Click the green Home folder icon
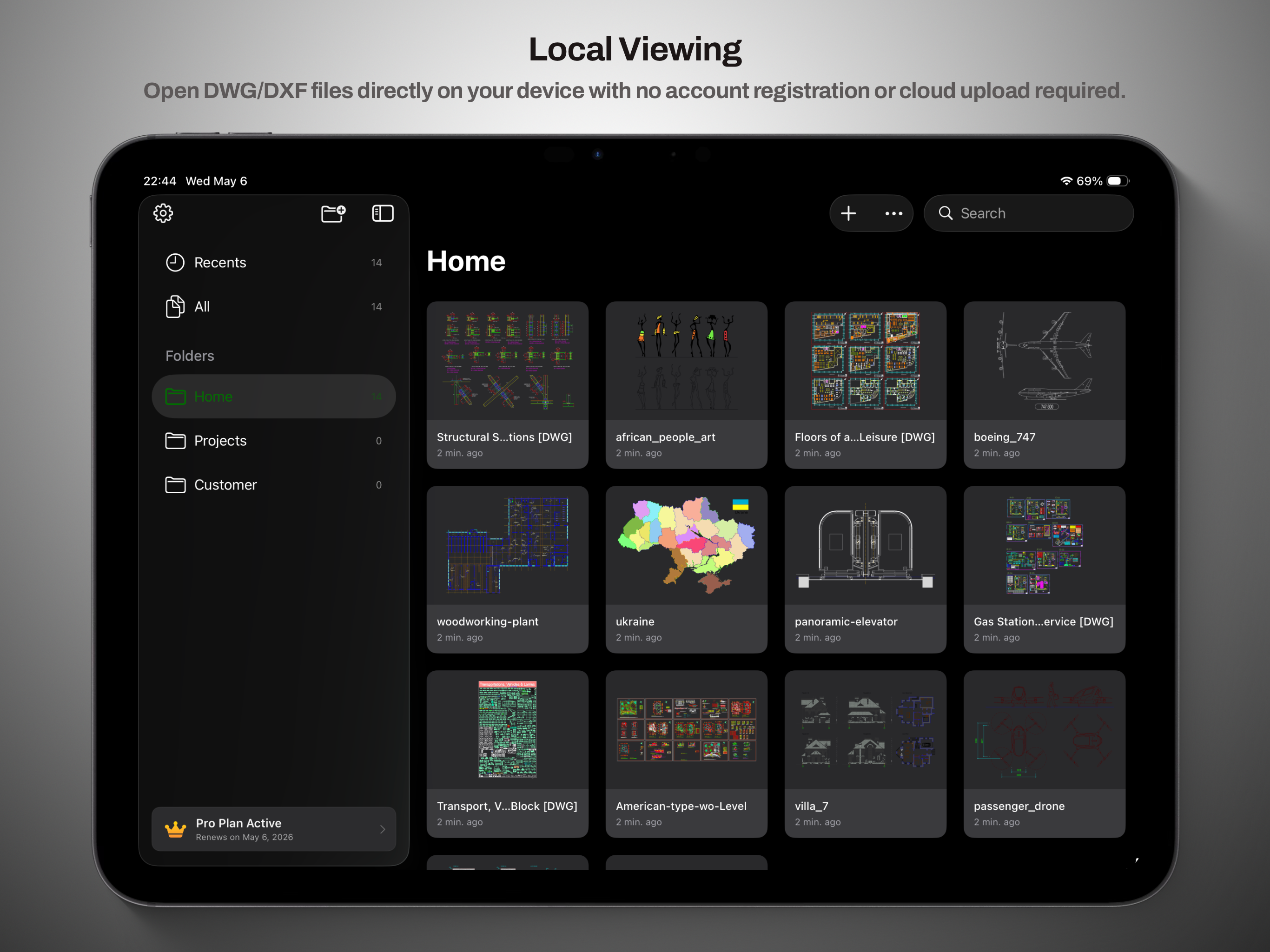The image size is (1270, 952). click(x=175, y=396)
